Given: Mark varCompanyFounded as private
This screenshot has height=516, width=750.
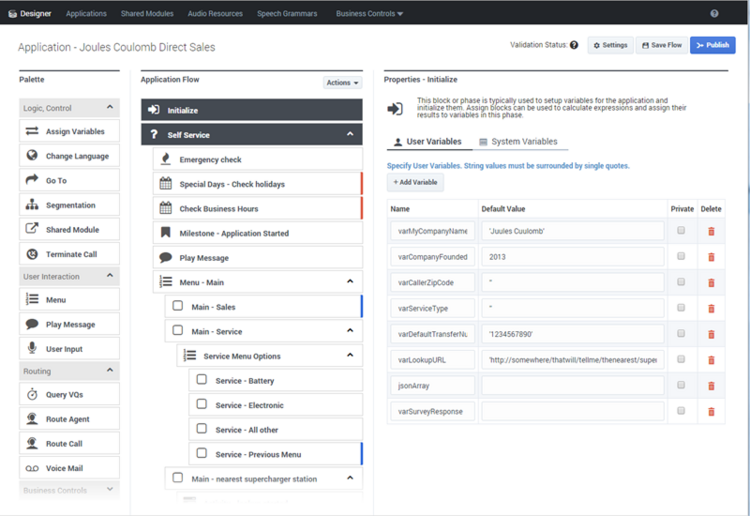Looking at the screenshot, I should pos(681,256).
